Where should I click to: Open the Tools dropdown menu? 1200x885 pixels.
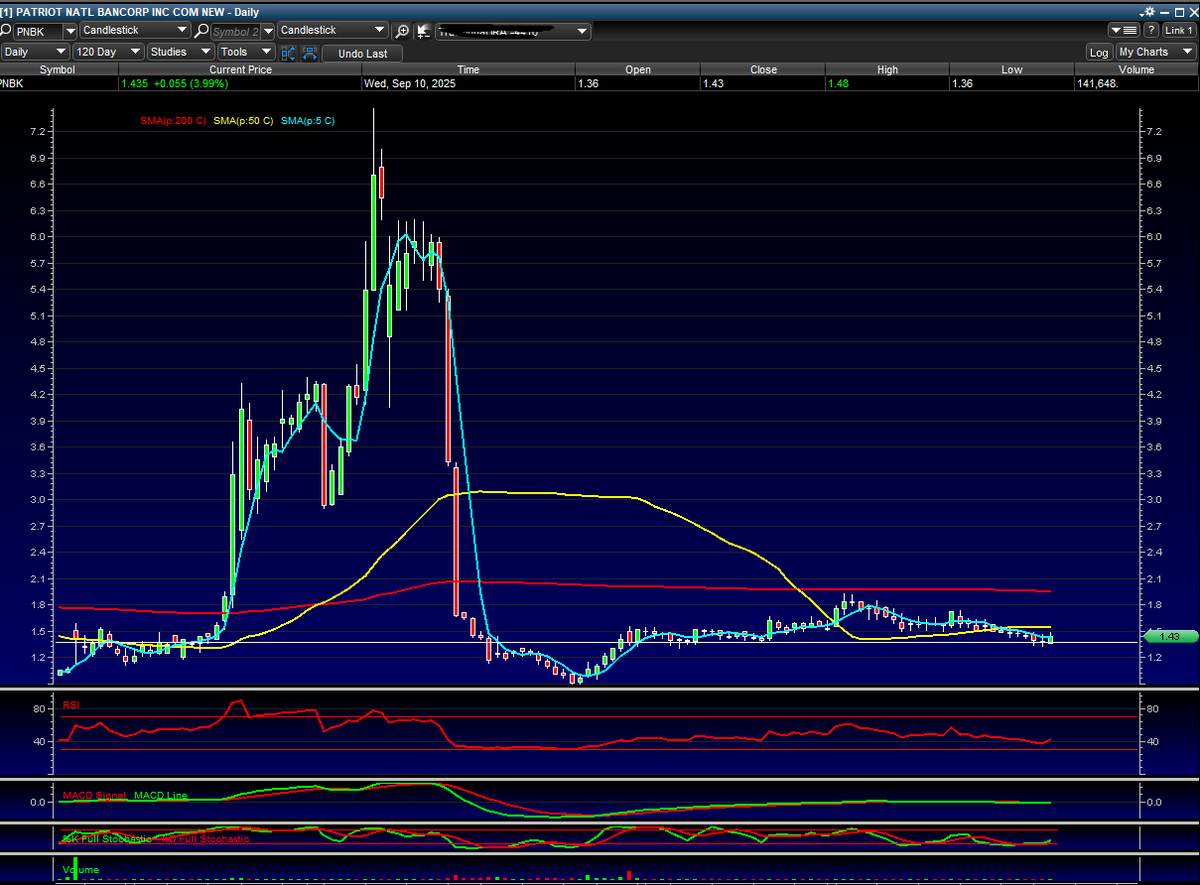pyautogui.click(x=245, y=52)
